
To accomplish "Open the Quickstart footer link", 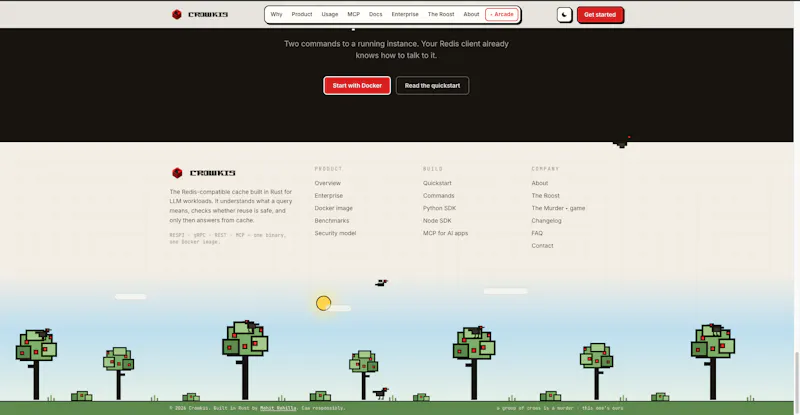I will click(437, 183).
